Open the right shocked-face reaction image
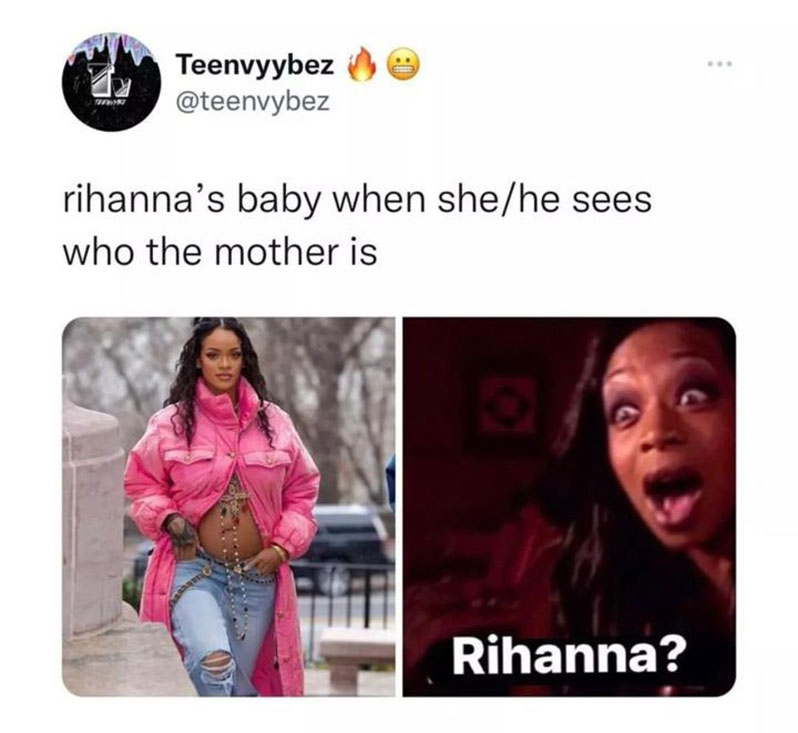The width and height of the screenshot is (798, 733). (x=569, y=506)
